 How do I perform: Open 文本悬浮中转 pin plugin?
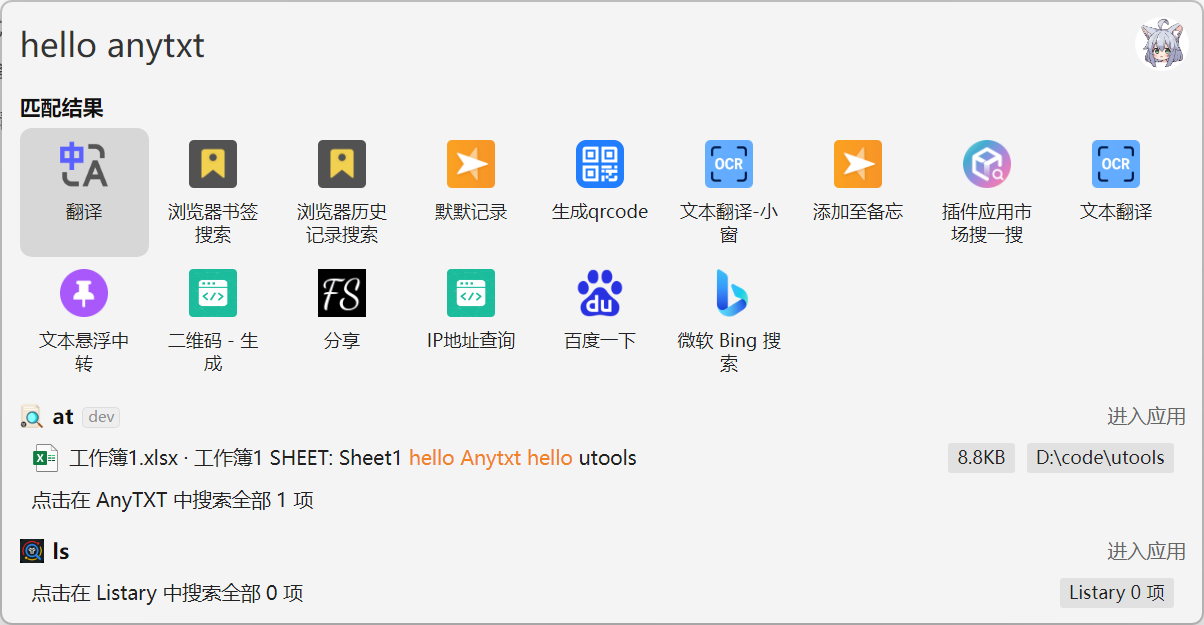point(84,320)
